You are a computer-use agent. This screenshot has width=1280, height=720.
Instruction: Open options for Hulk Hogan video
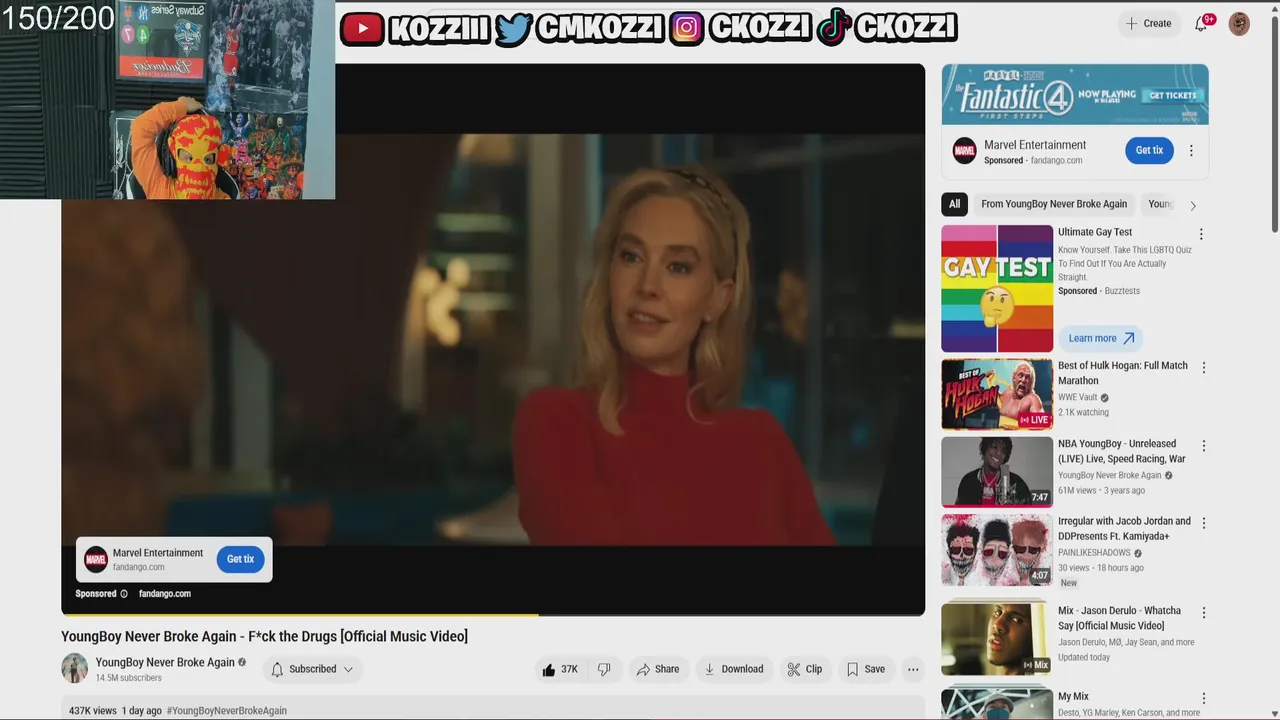coord(1203,368)
